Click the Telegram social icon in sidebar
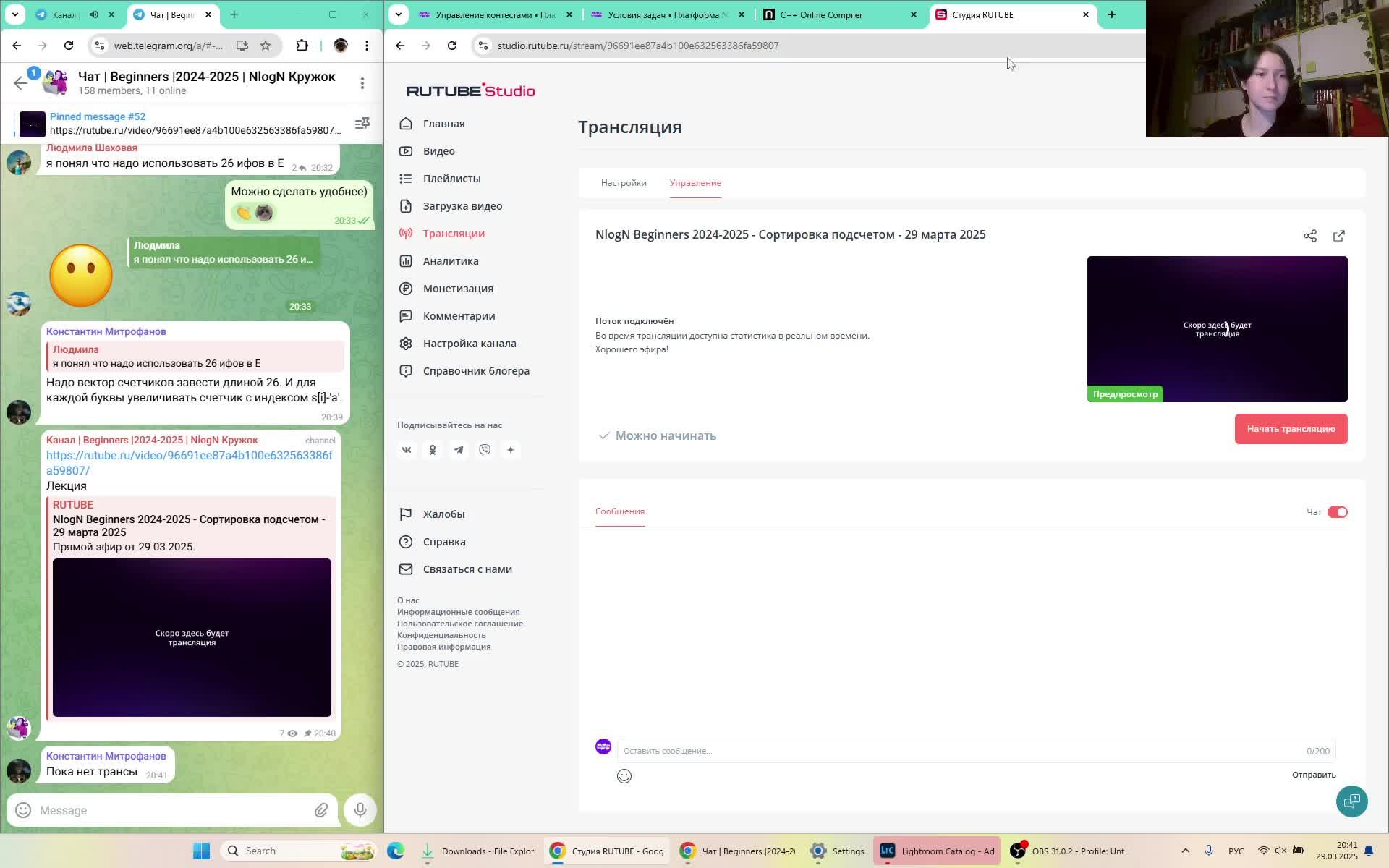 pos(459,450)
